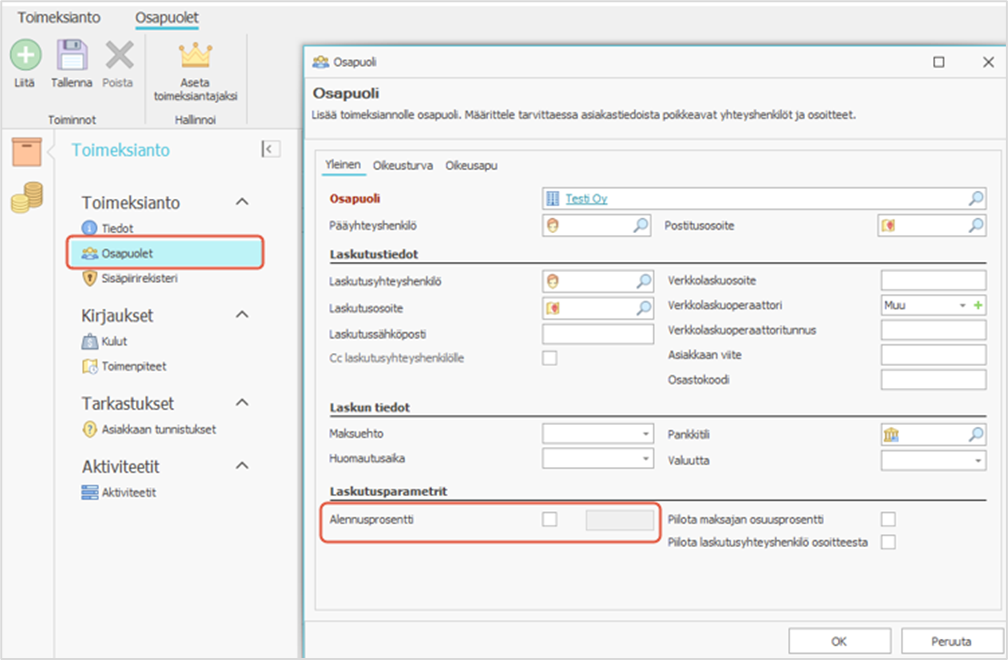
Task: Click the green Liitä add icon
Action: click(x=26, y=55)
